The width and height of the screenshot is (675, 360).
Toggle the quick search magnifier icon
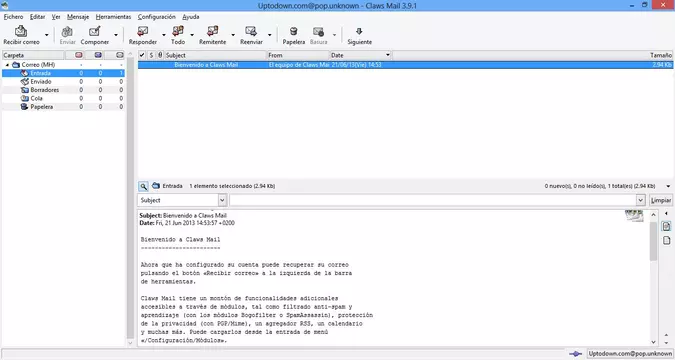143,186
